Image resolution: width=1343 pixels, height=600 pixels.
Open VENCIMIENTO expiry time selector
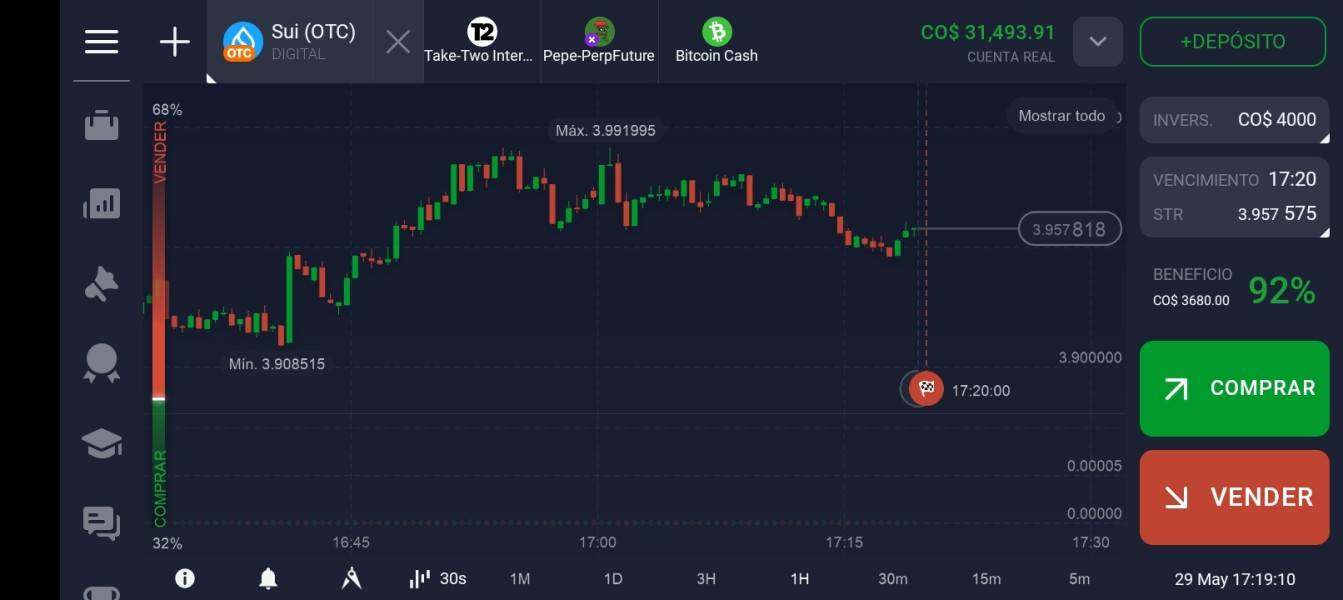pyautogui.click(x=1235, y=197)
